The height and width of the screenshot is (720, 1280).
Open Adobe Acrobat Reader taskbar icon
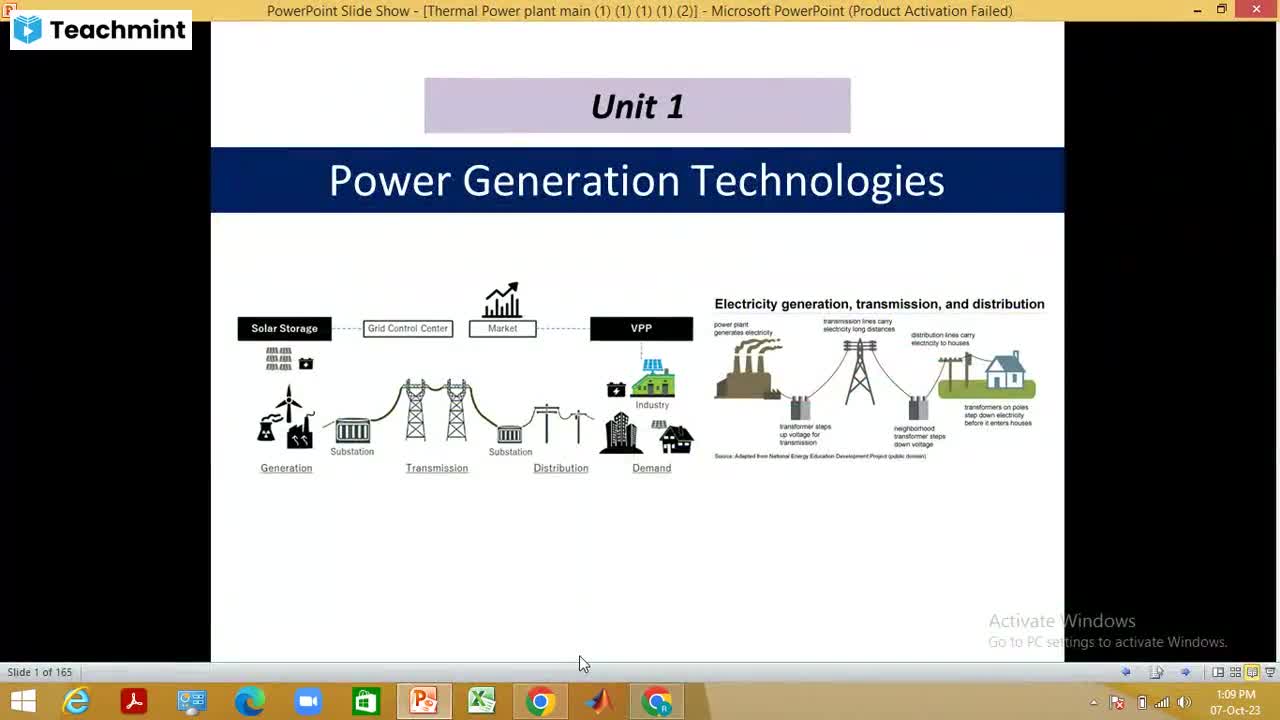click(x=134, y=702)
